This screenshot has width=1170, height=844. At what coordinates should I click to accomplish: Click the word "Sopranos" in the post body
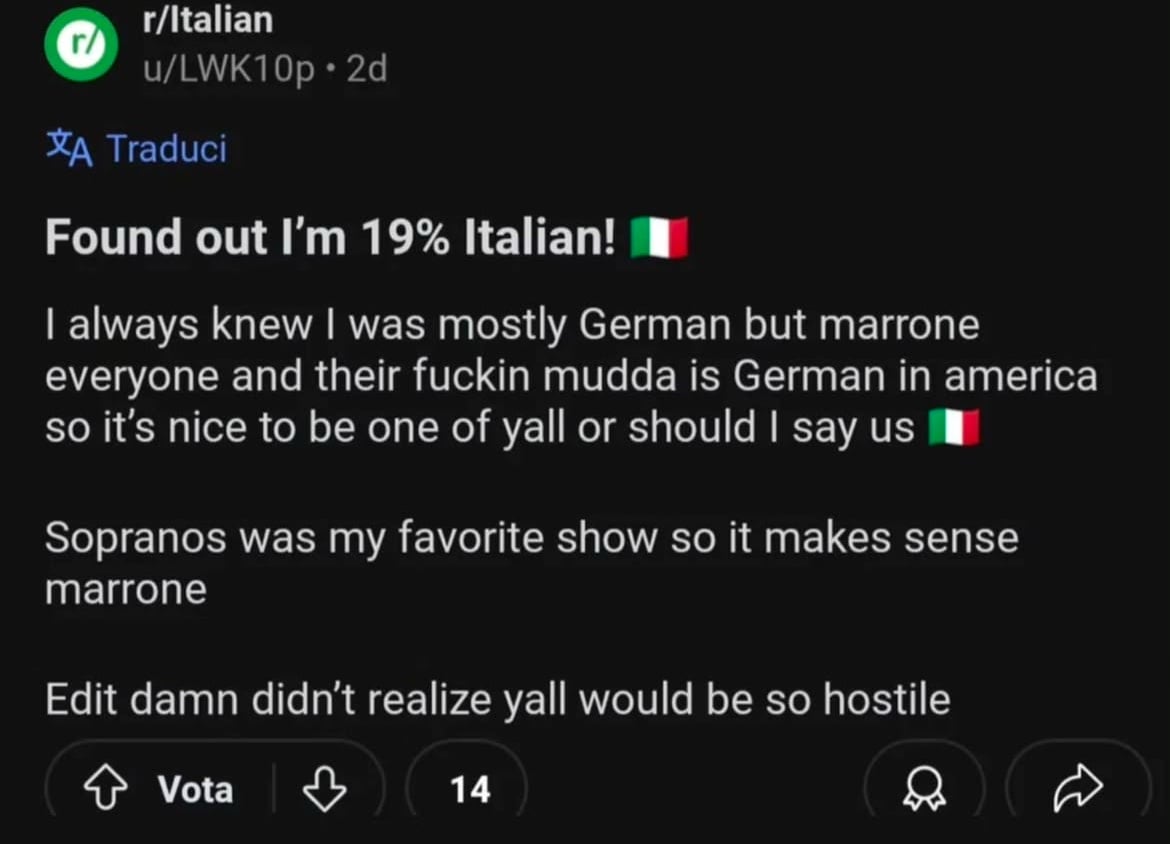point(135,538)
